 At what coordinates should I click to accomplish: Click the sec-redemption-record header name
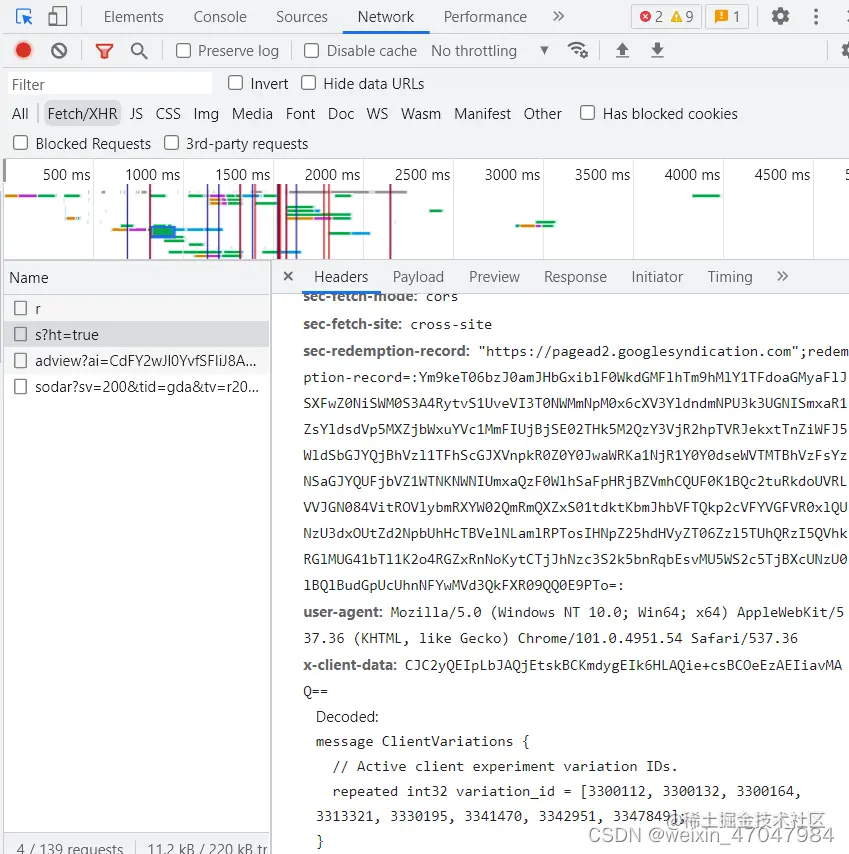(386, 351)
